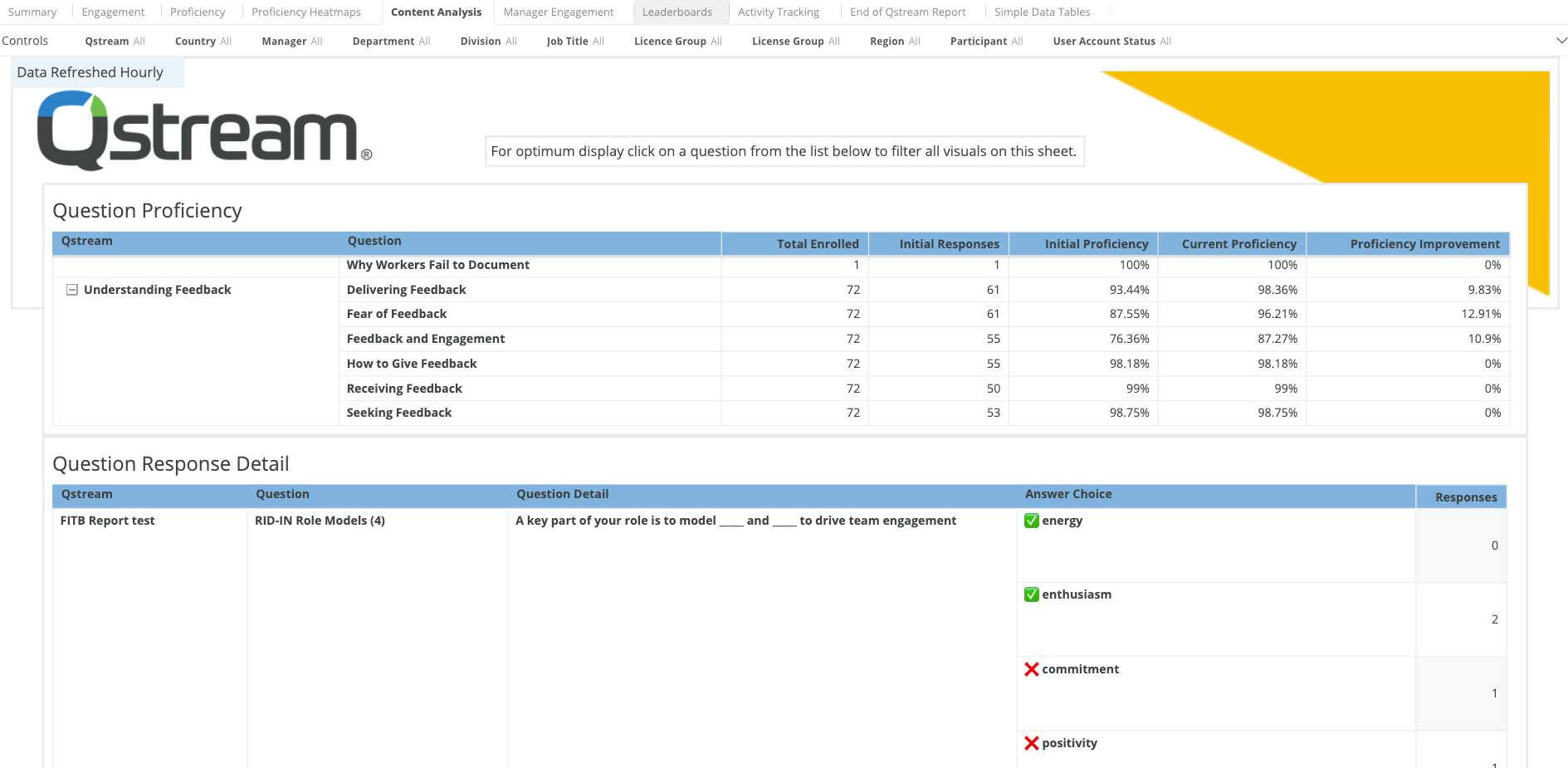
Task: Switch to the Leaderboards tab
Action: [679, 12]
